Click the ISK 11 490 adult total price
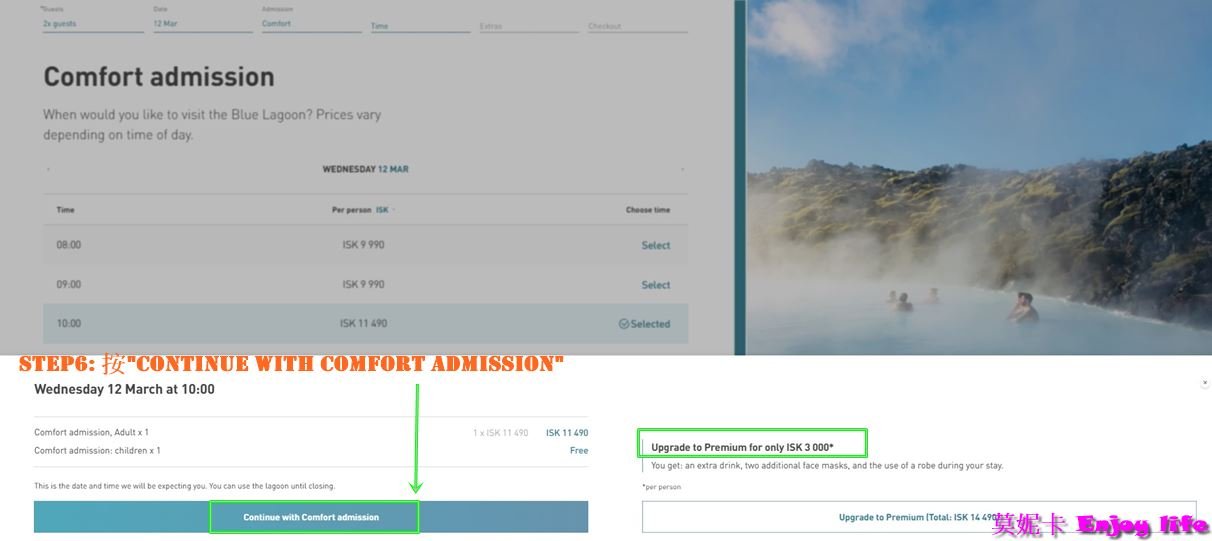Screen dimensions: 1212x541 [x=566, y=433]
